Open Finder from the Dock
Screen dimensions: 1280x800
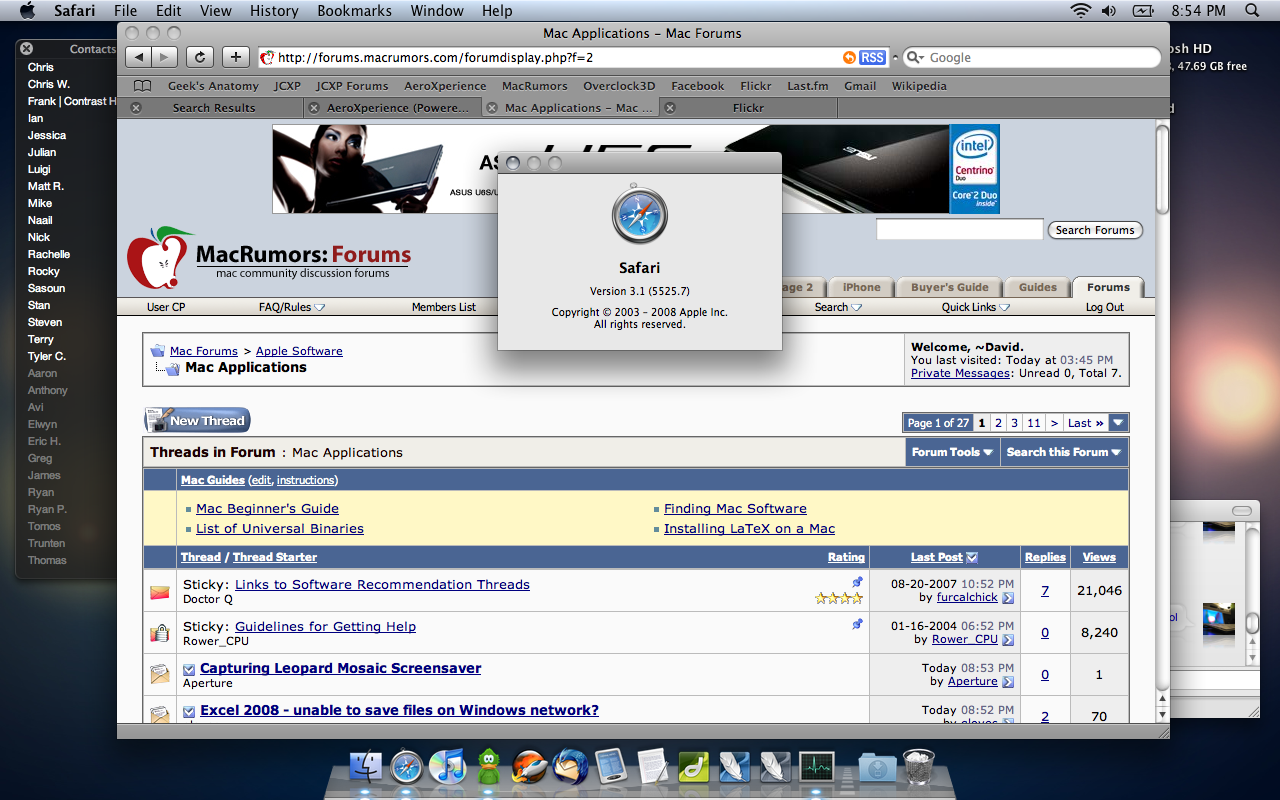click(366, 768)
